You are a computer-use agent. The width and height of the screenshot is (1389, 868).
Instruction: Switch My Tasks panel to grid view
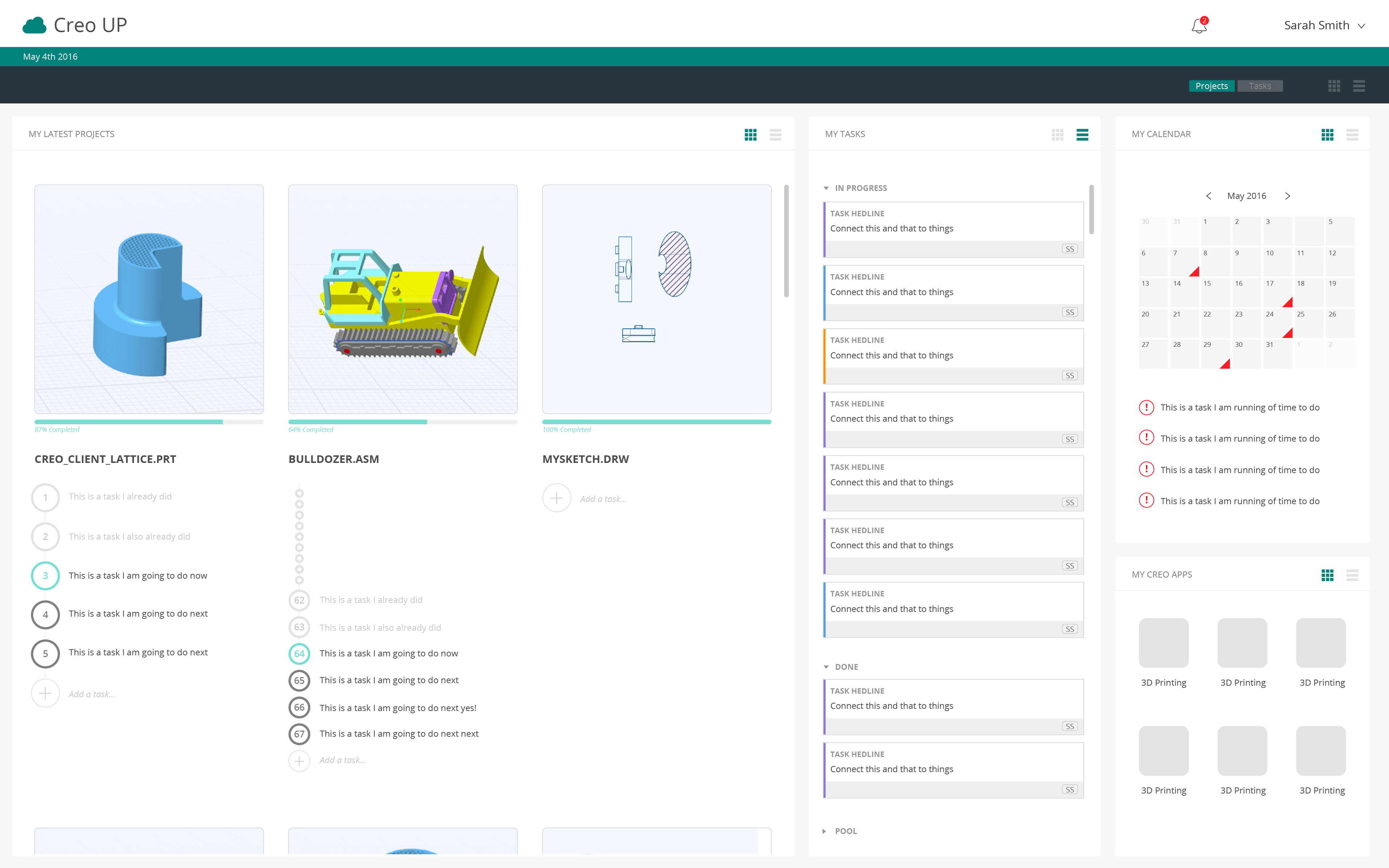pos(1058,134)
